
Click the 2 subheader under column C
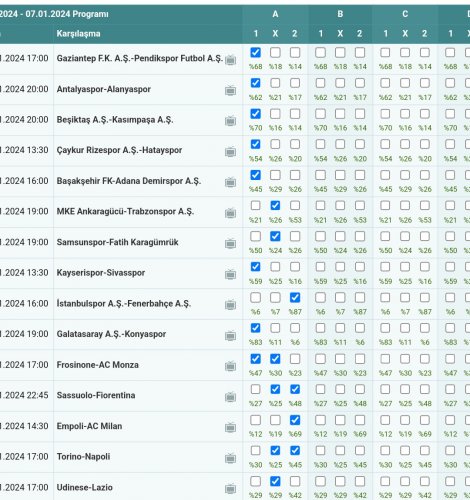424,34
